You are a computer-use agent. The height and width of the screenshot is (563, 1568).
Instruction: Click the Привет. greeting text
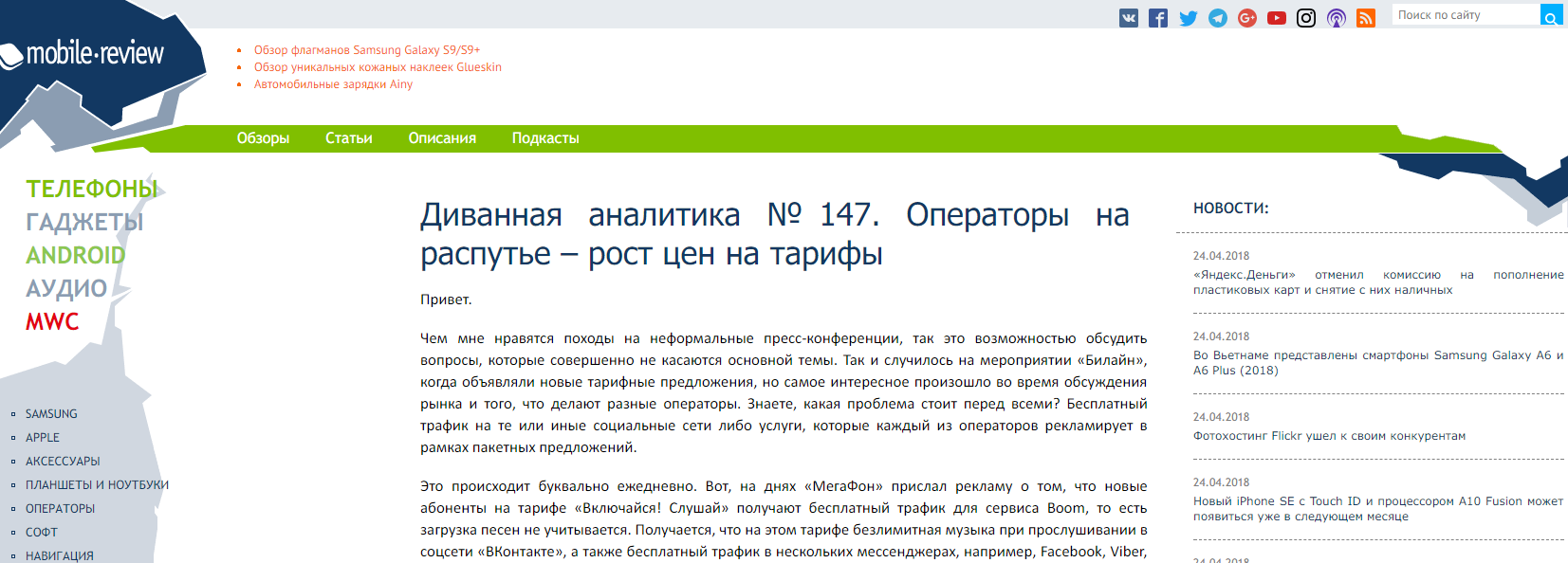446,300
